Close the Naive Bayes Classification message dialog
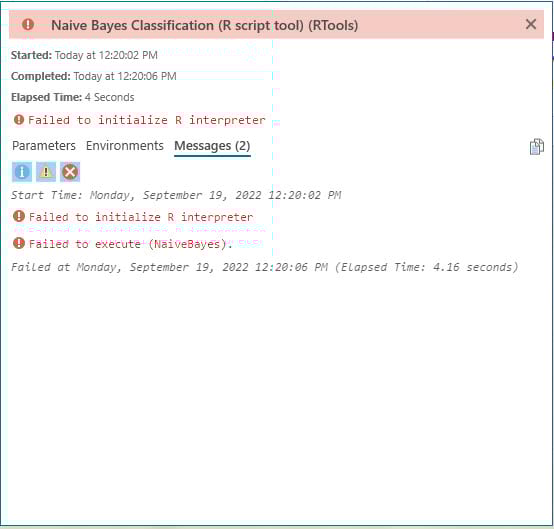Viewport: 554px width, 529px height. 531,24
